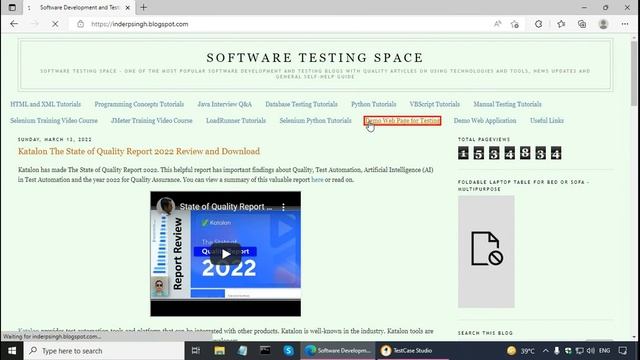Open weather 39°C widget
The height and width of the screenshot is (360, 640).
click(x=521, y=351)
